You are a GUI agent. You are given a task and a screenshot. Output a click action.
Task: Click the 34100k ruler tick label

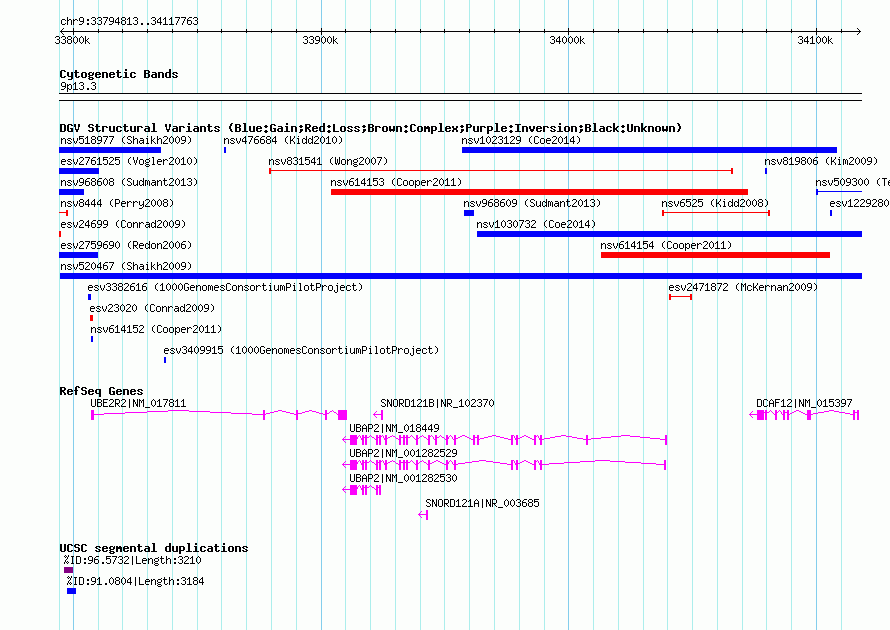815,40
